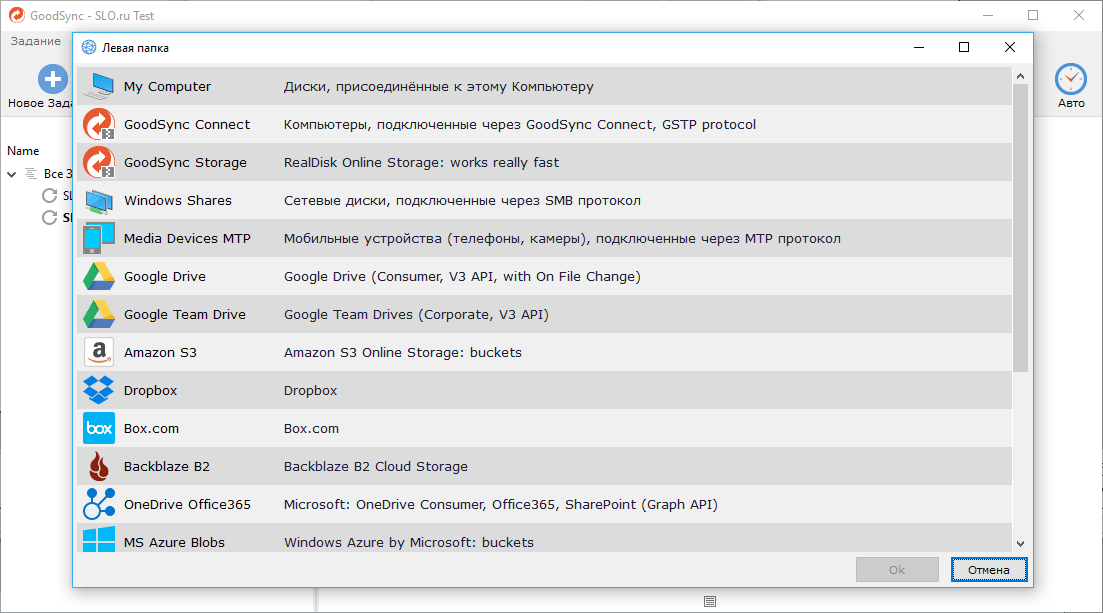
Task: Select the Google Team Drive icon
Action: pos(98,314)
